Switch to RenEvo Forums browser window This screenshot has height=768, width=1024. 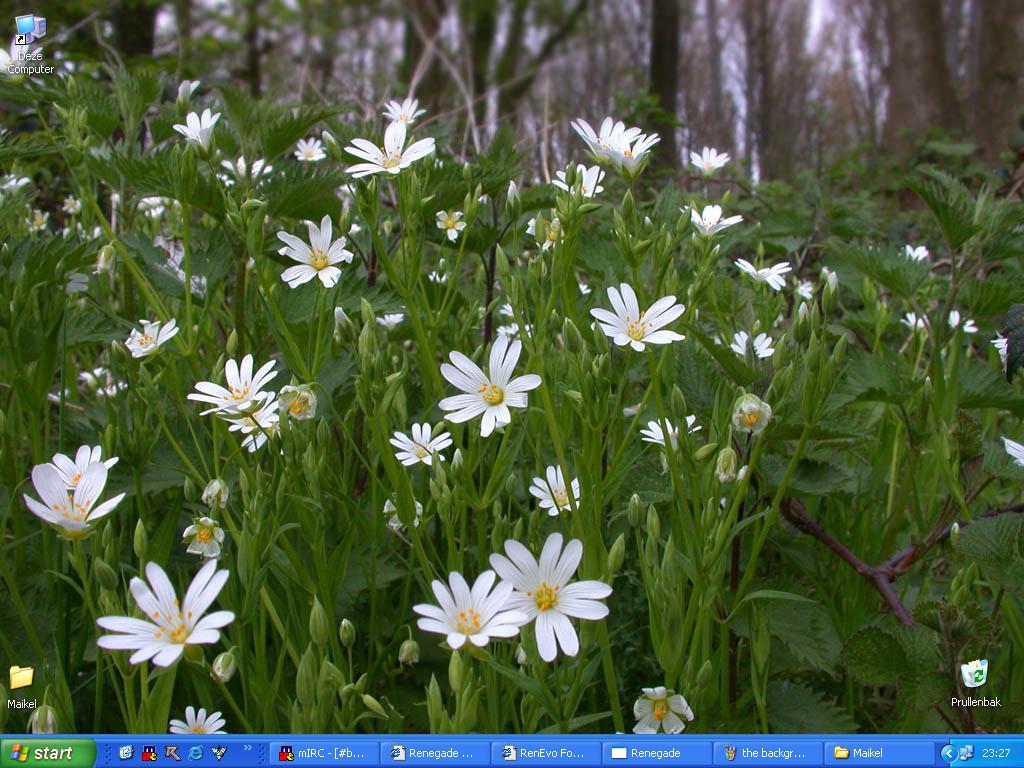[x=548, y=753]
